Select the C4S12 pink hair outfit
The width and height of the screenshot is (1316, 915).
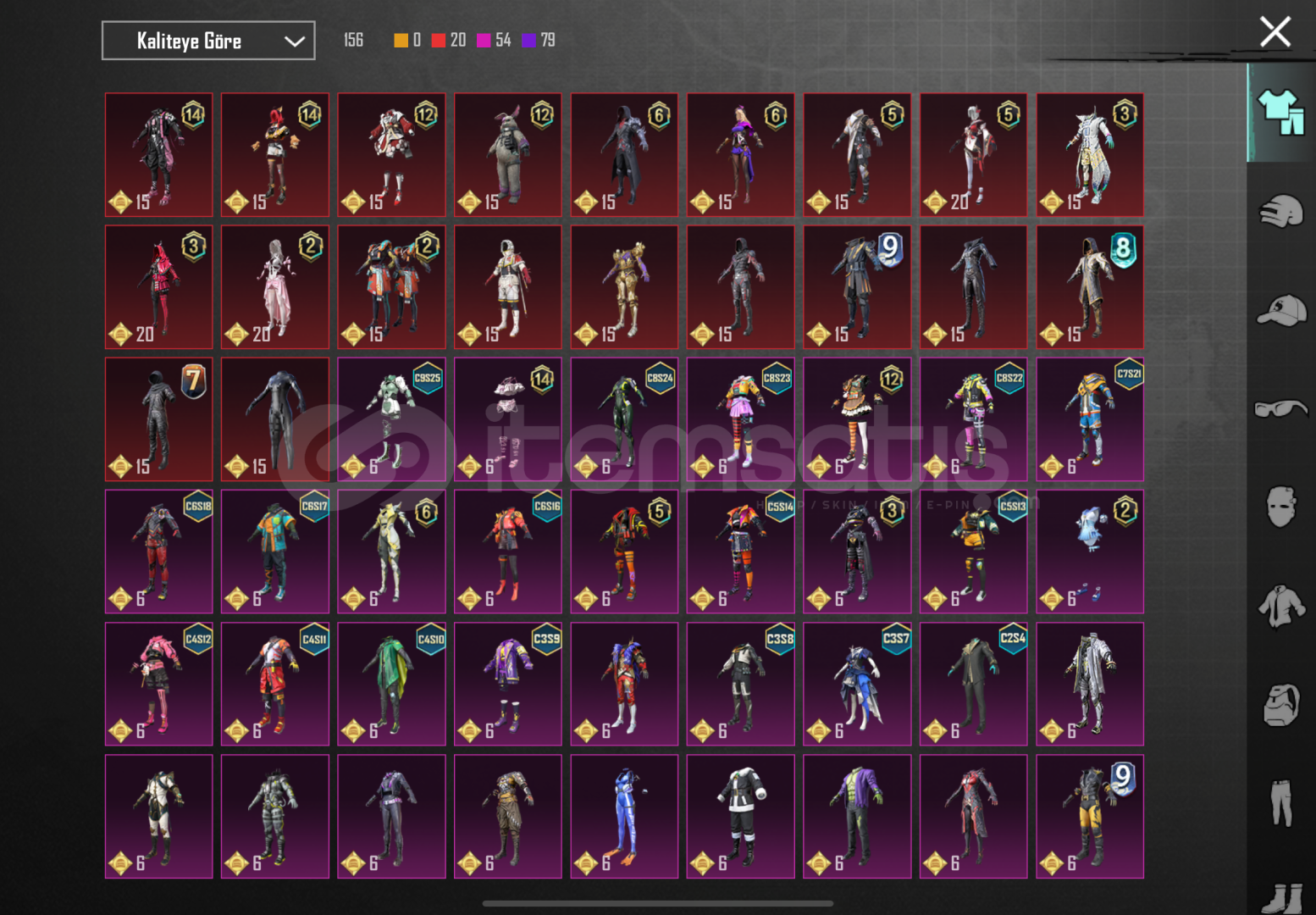pos(158,684)
